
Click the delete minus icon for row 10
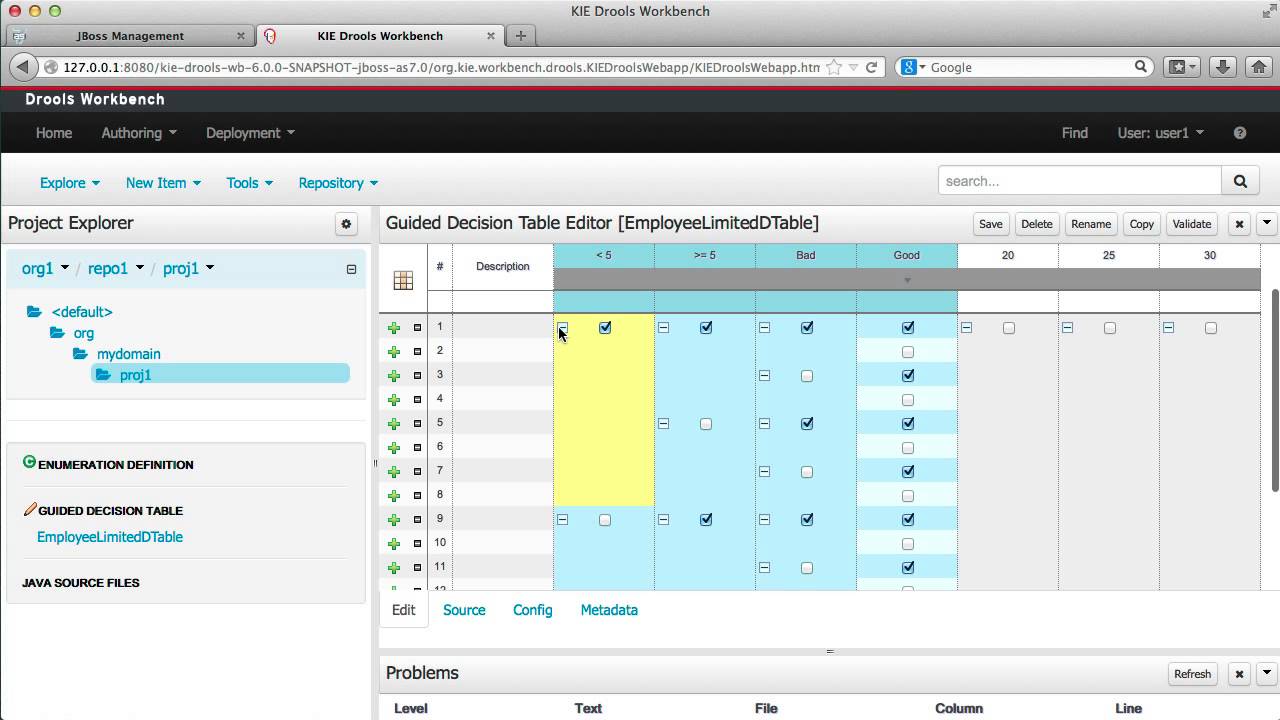click(418, 544)
